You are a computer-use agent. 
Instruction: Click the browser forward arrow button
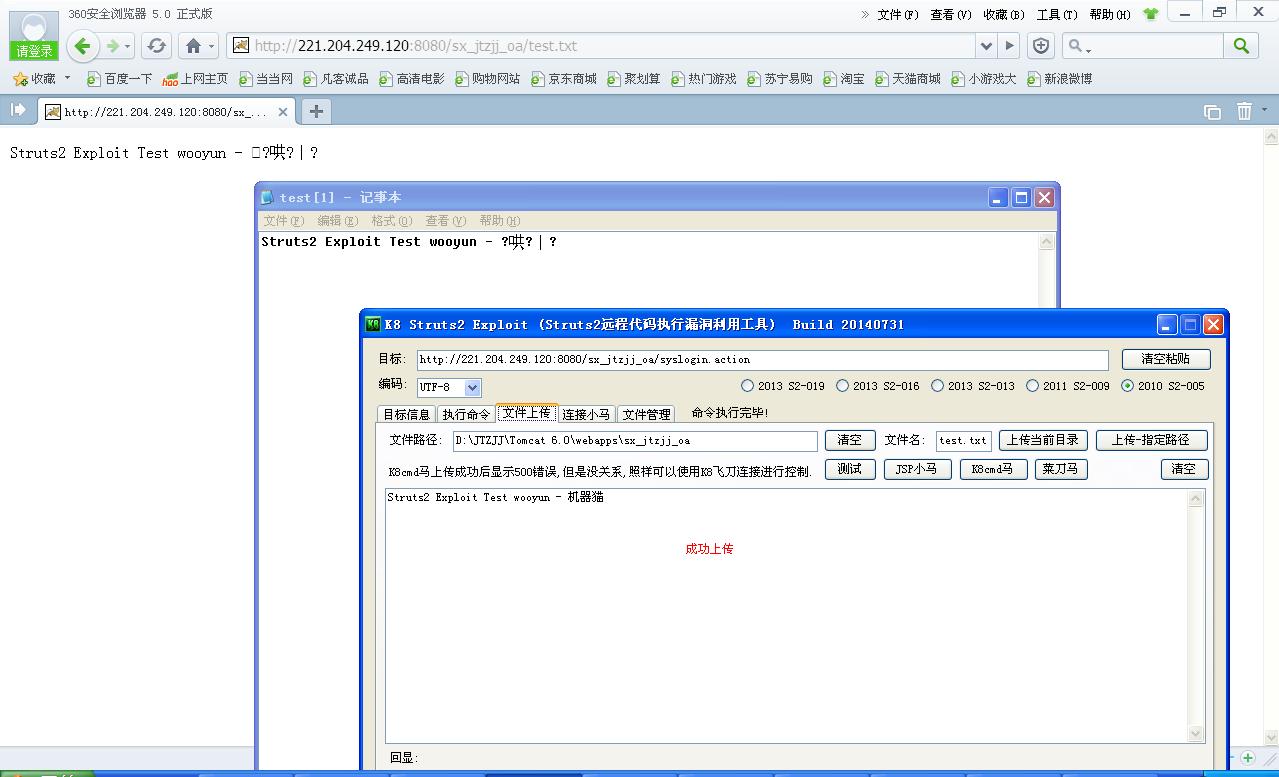pyautogui.click(x=113, y=46)
